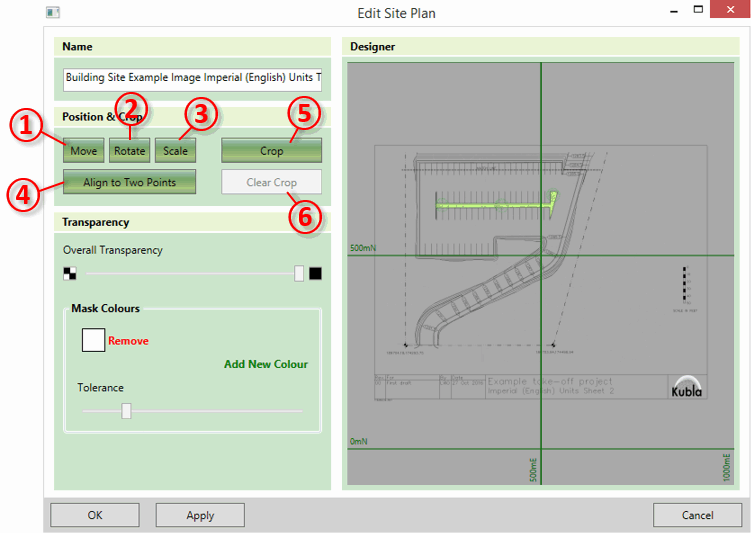Click the scale bar graphic on plan
This screenshot has height=533, width=751.
684,284
